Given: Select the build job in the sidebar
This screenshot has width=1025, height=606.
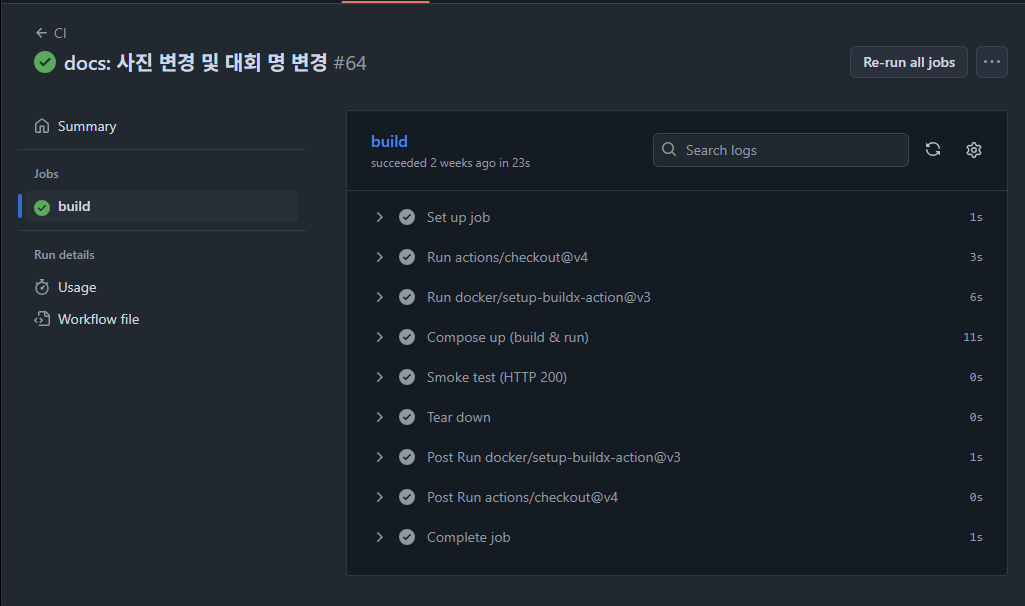Looking at the screenshot, I should point(74,206).
